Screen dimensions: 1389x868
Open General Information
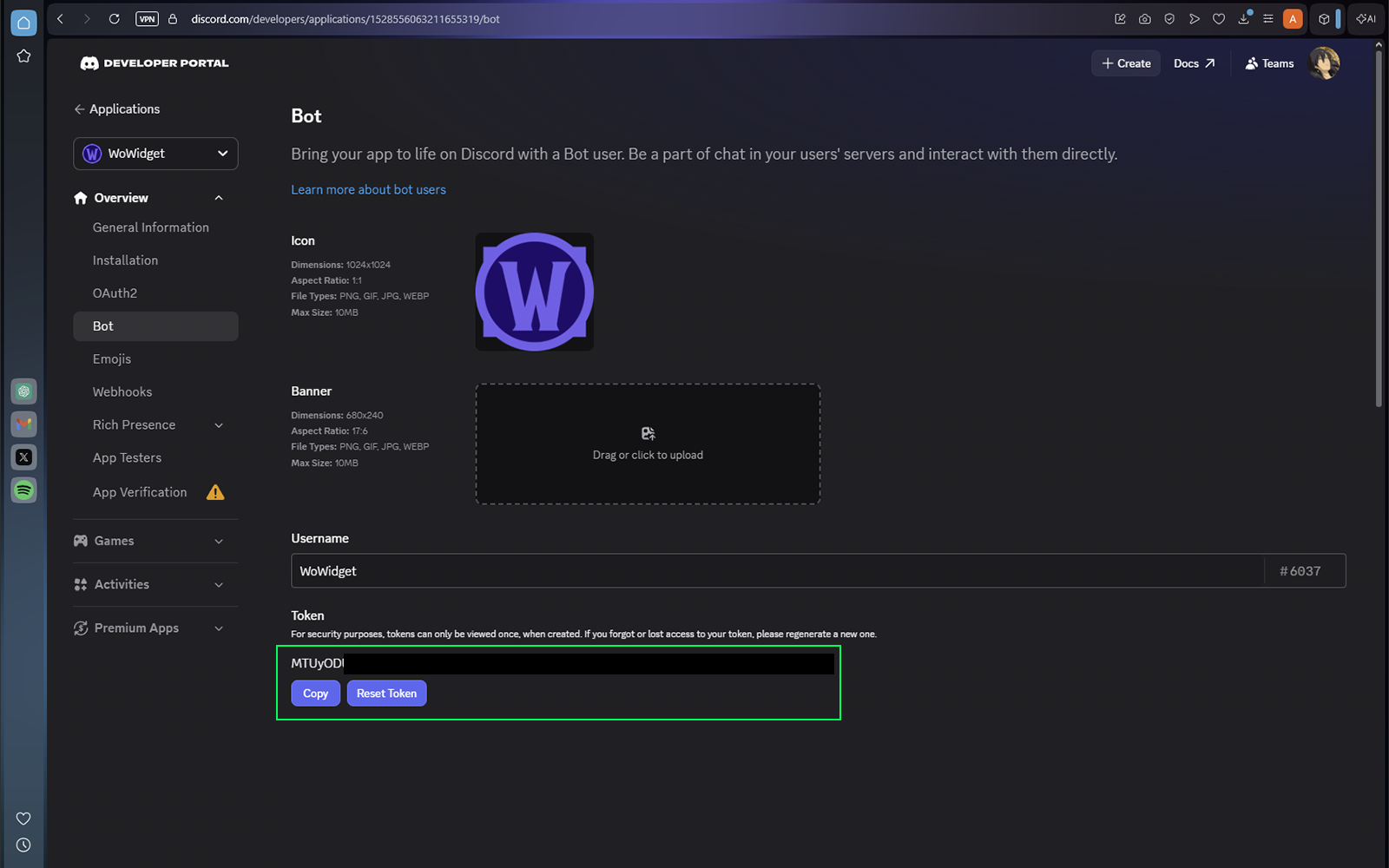point(151,227)
